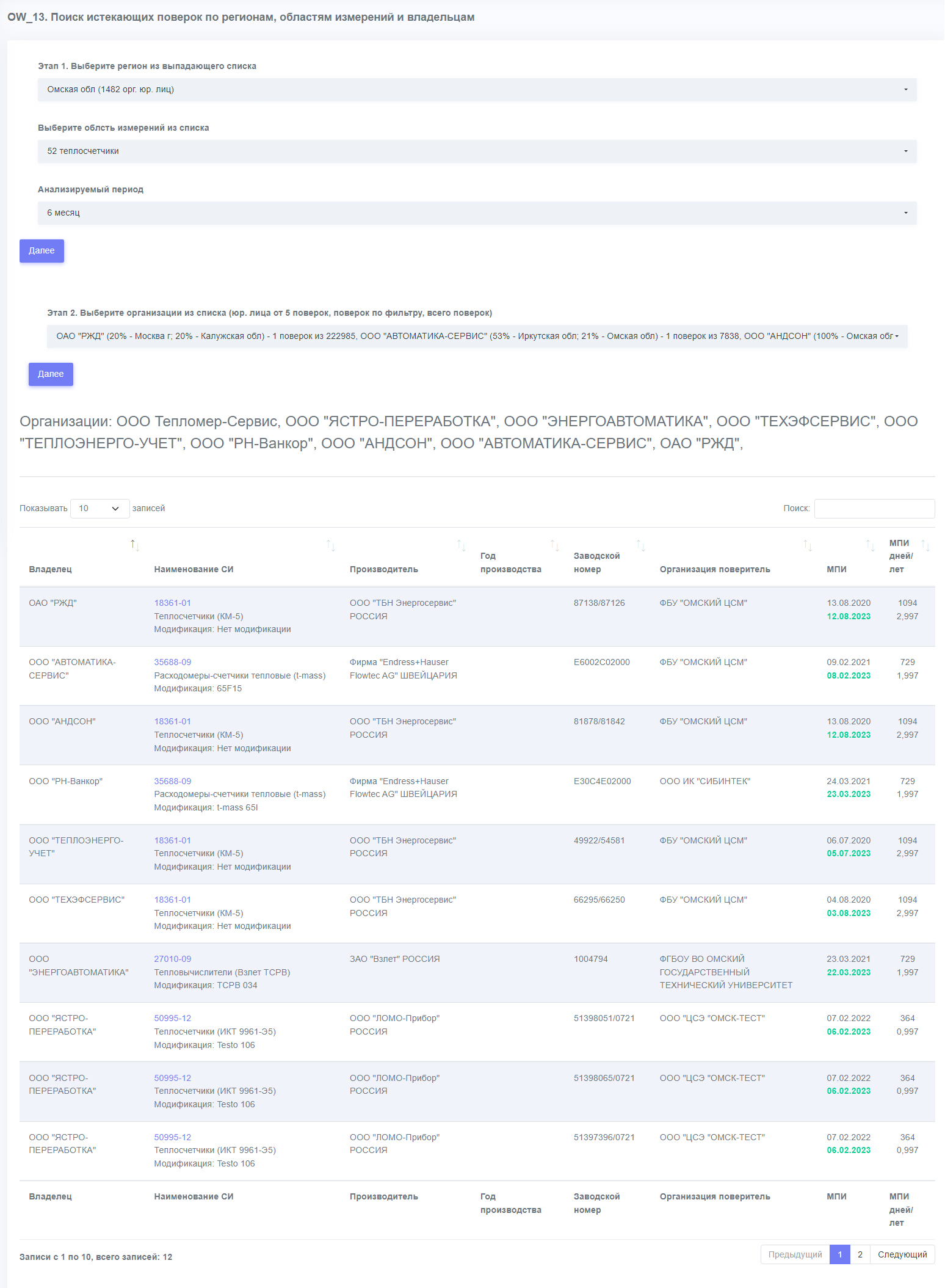Select owner cell ООО "ТЕХЭФСЕРВИС"
Screen dimensions: 945x1288
point(77,900)
